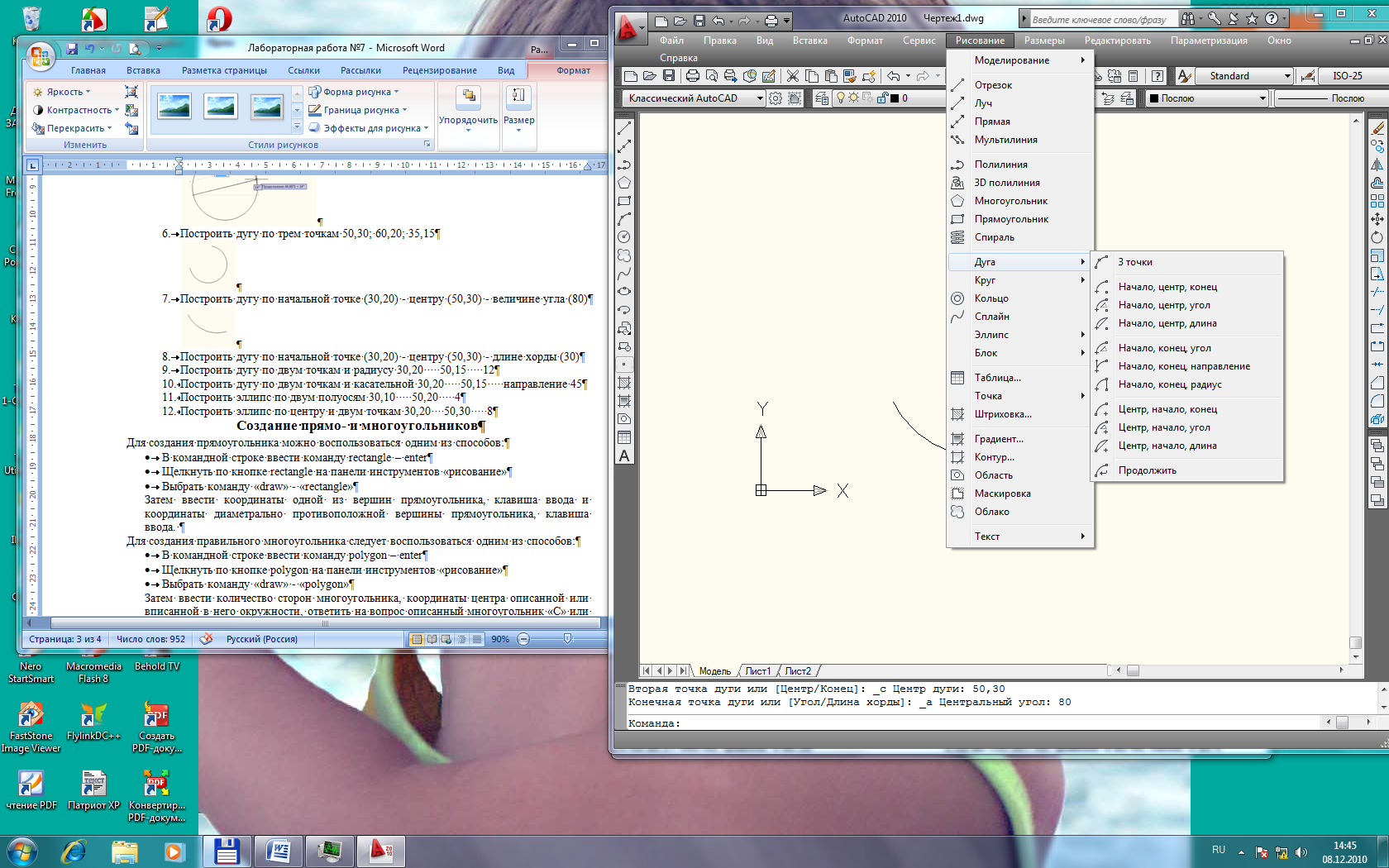The width and height of the screenshot is (1389, 868).
Task: Move the Word zoom slider handle
Action: coord(567,639)
